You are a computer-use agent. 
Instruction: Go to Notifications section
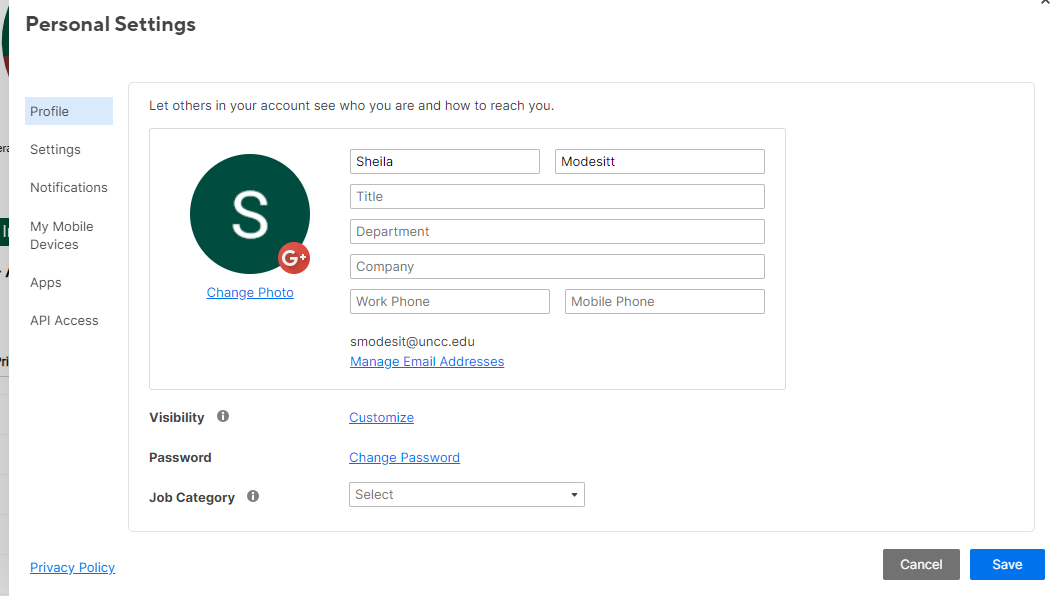[x=69, y=188]
